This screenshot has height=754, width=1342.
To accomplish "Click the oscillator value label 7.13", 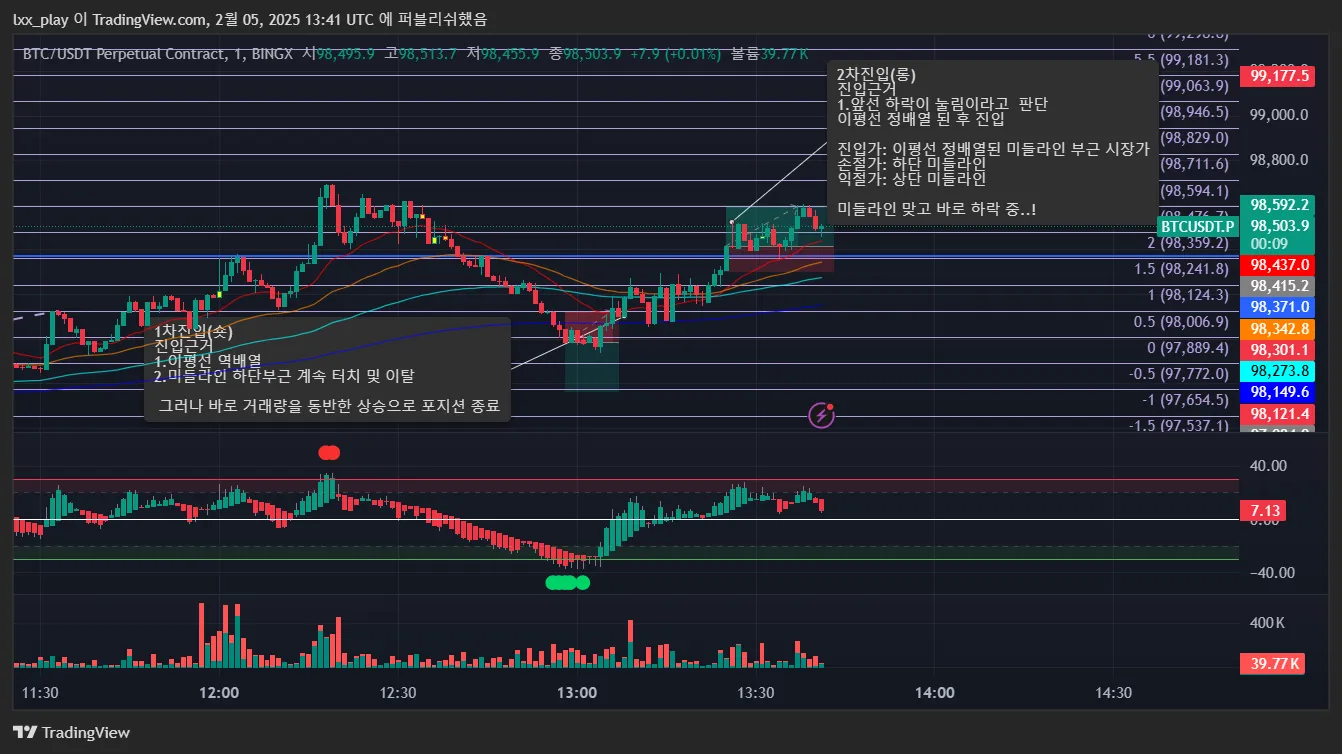I will point(1263,511).
